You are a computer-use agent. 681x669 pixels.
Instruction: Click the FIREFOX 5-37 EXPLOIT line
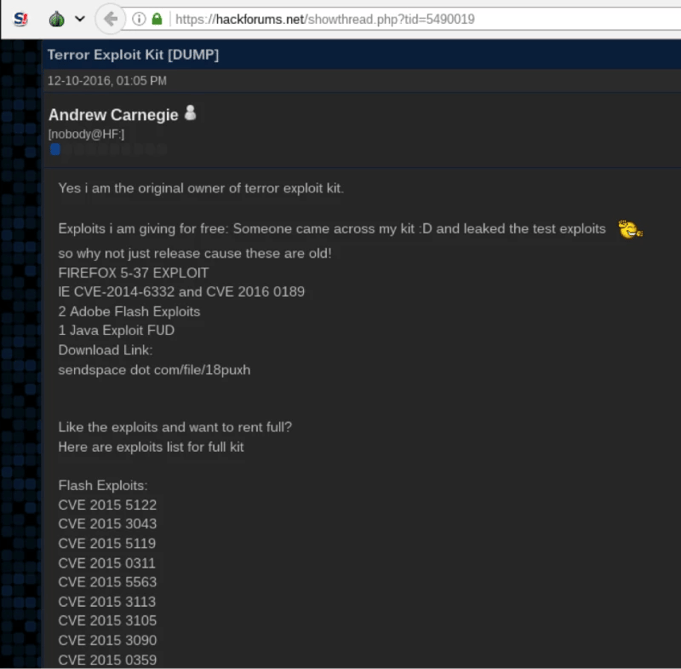133,272
